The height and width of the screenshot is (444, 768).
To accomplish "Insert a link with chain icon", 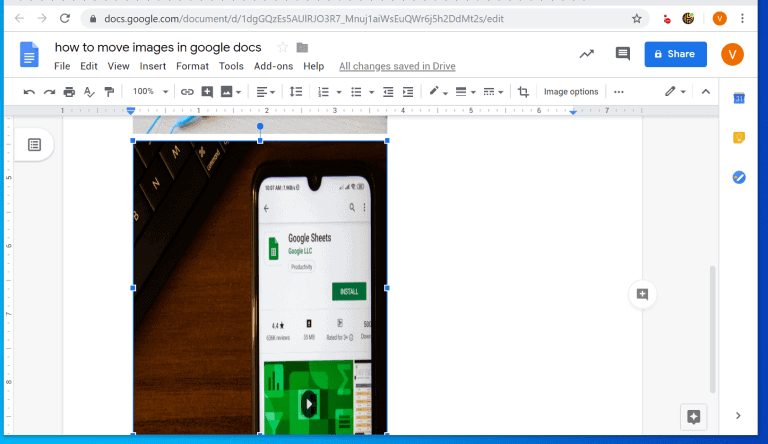I will (x=187, y=92).
